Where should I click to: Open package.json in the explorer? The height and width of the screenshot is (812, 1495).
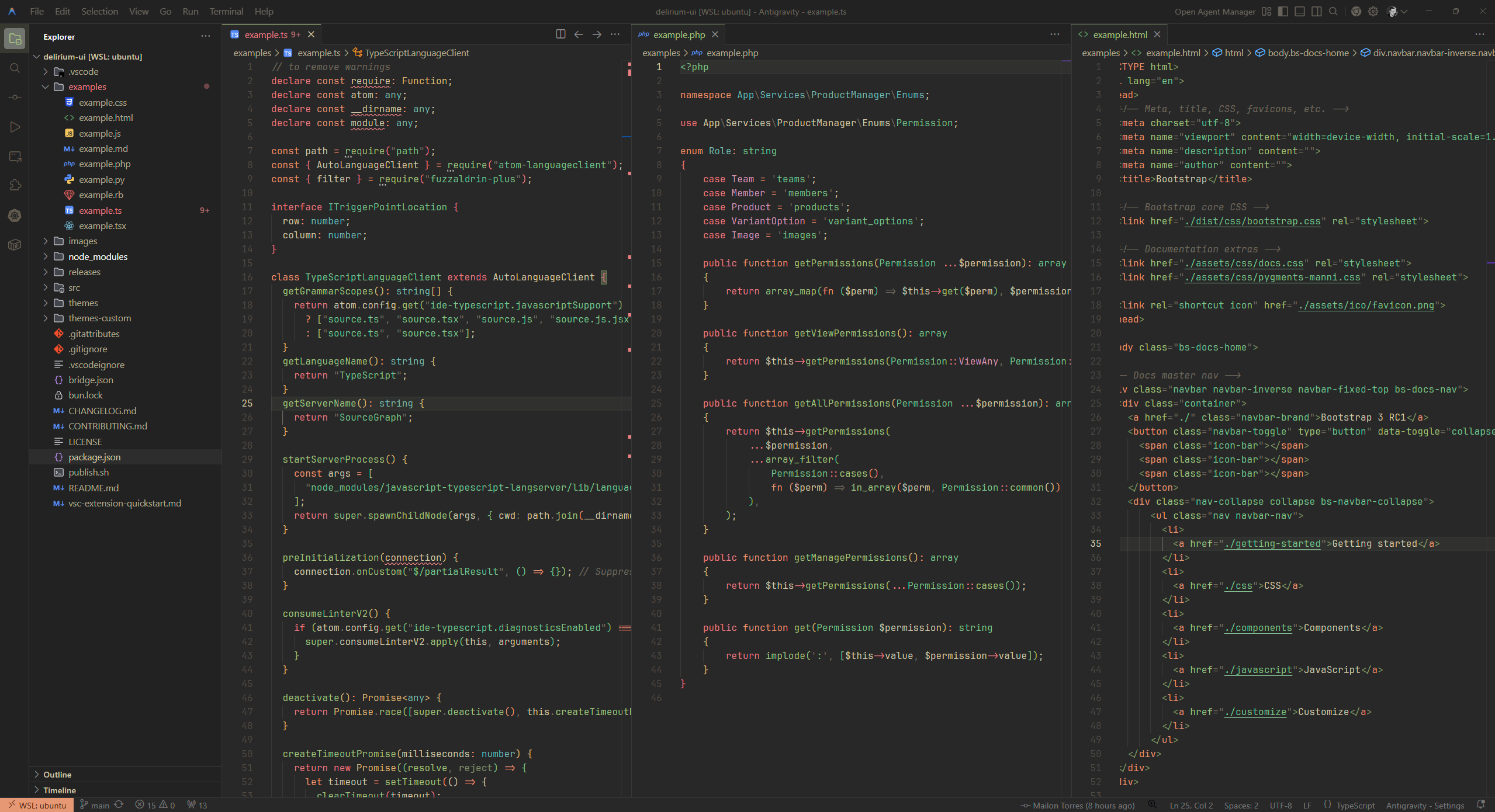(94, 457)
